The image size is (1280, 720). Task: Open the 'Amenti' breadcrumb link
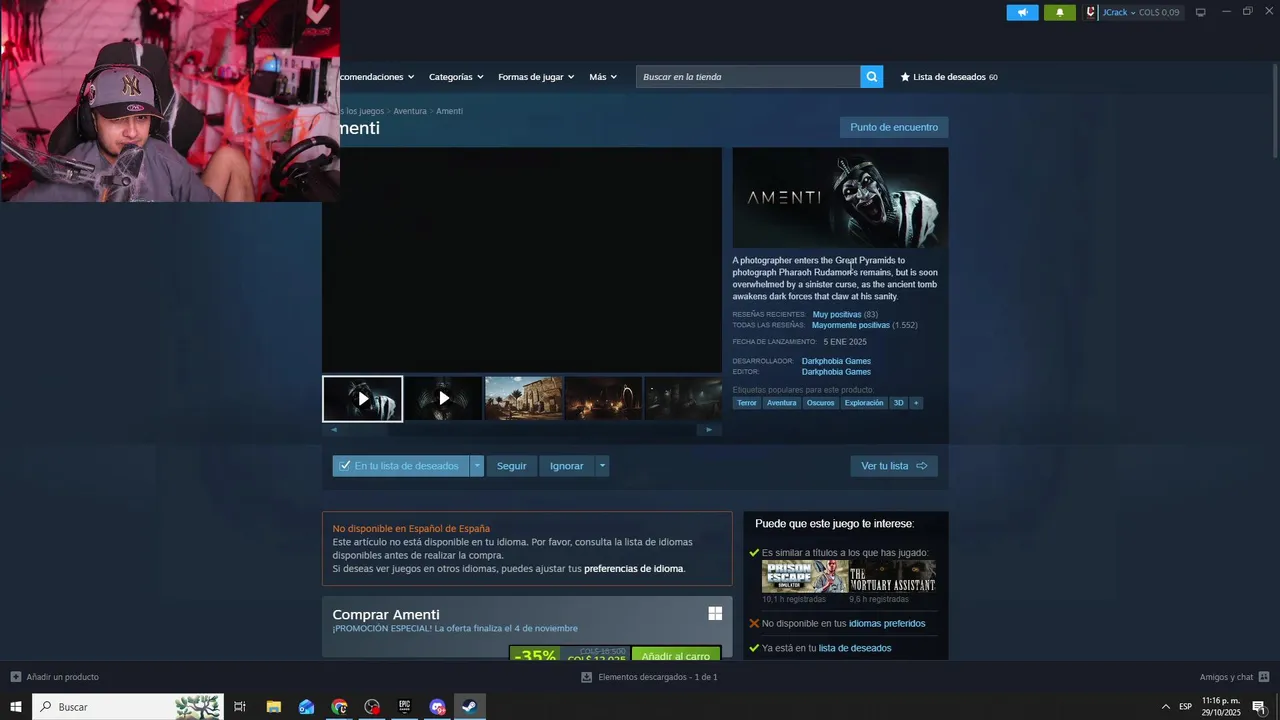449,111
